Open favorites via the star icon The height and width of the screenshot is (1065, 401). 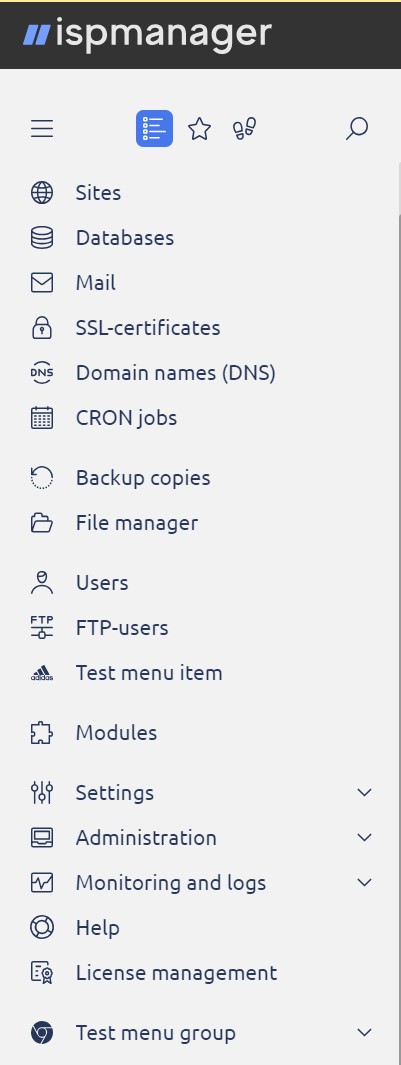[x=199, y=128]
